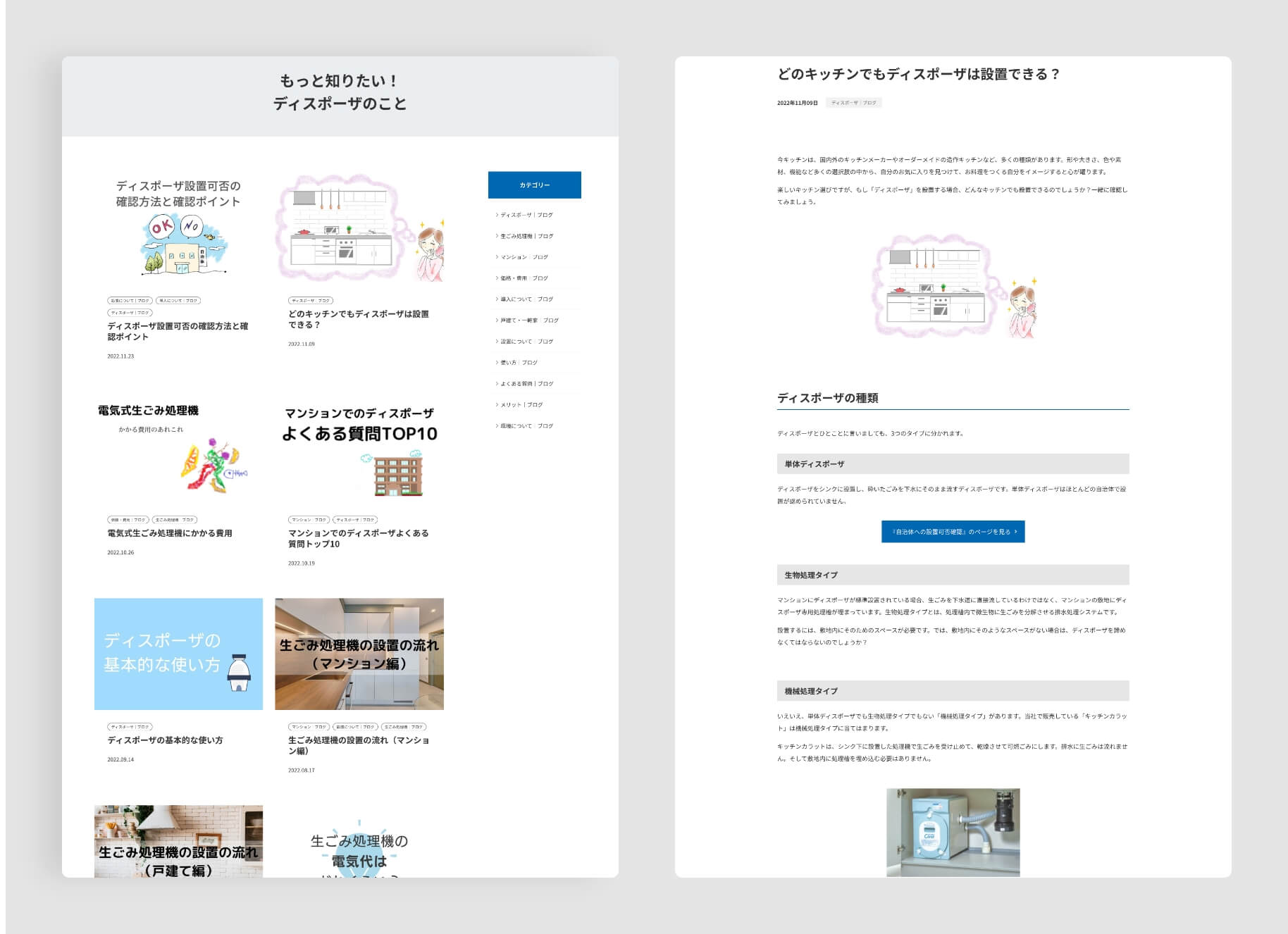Open the 設置について｜ブログ category in the sidebar
This screenshot has height=934, width=1288.
pyautogui.click(x=526, y=342)
